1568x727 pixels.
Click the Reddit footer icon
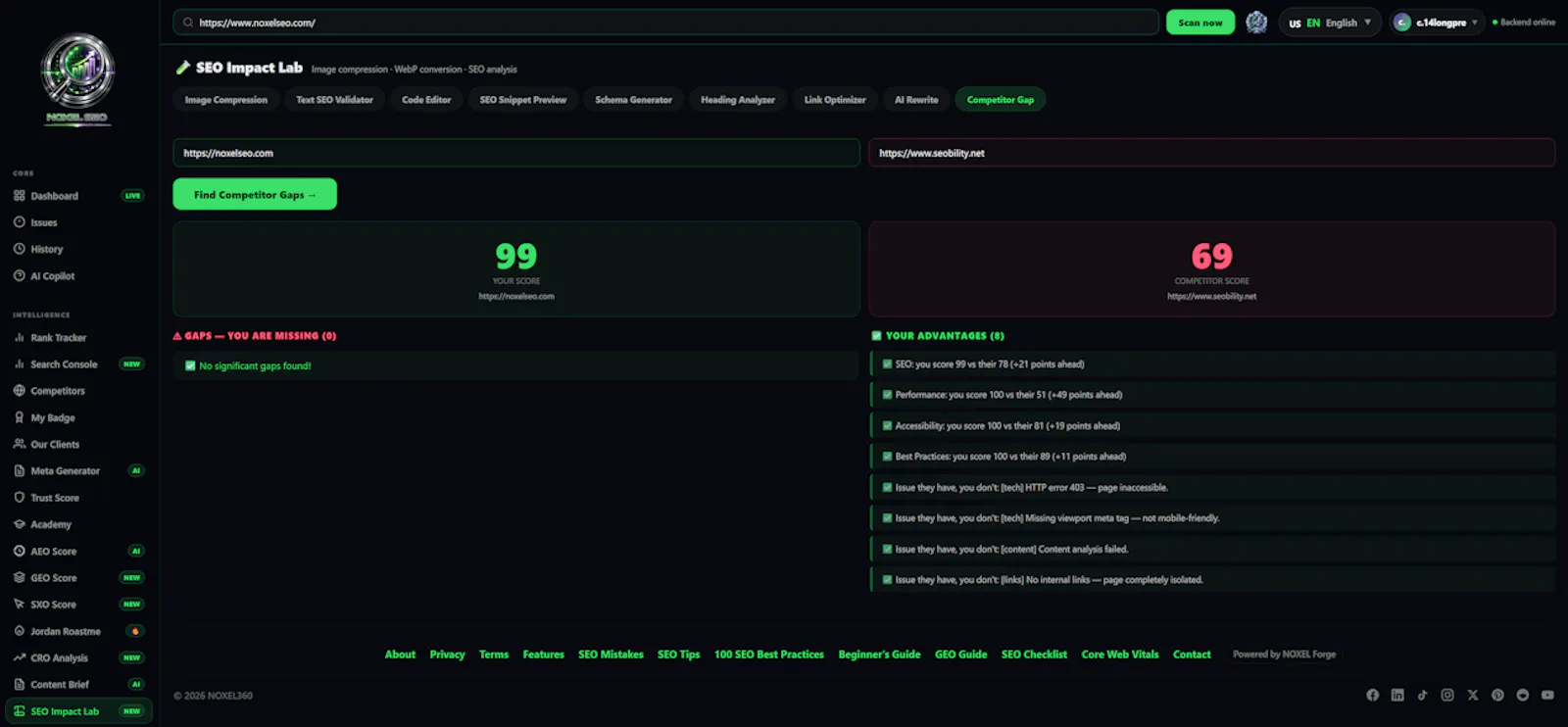point(1522,695)
